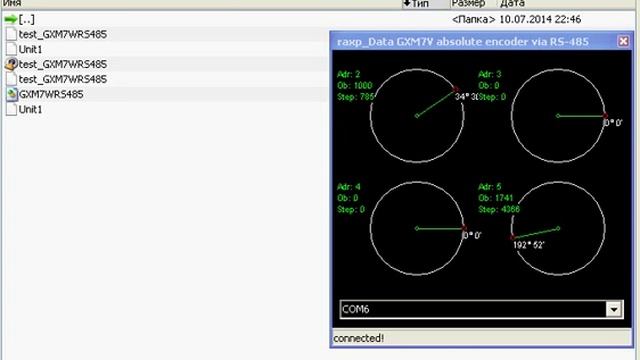
Task: Click the 'Ob: 1741' value
Action: click(x=496, y=198)
